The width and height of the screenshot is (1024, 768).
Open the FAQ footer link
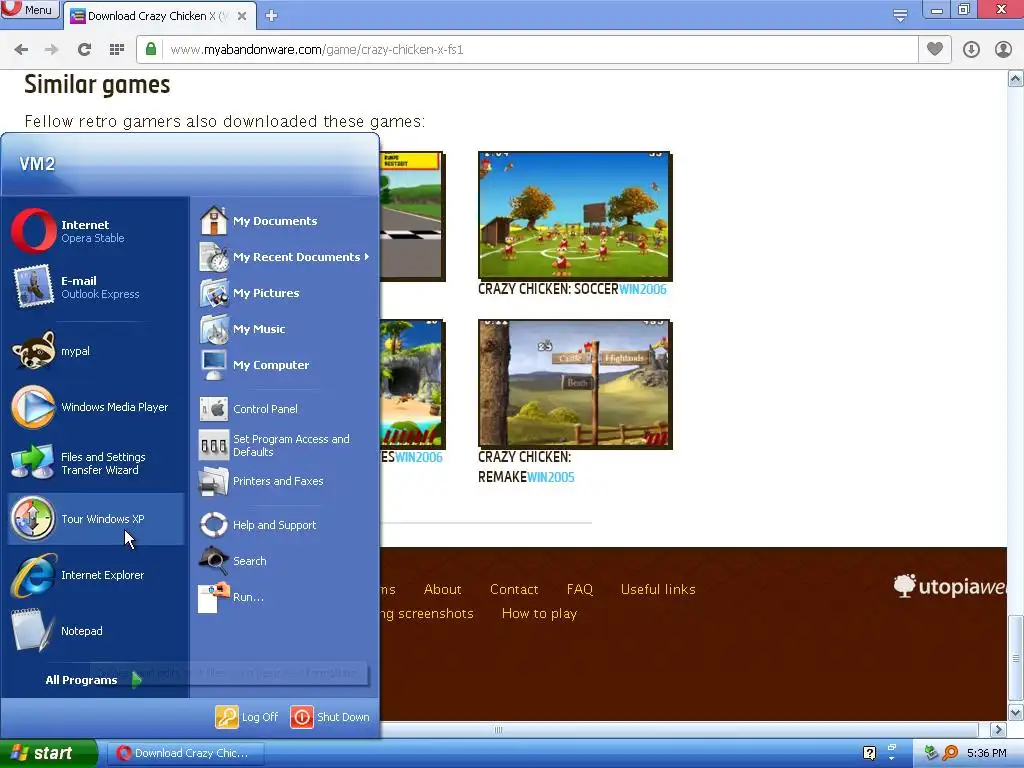click(x=580, y=589)
